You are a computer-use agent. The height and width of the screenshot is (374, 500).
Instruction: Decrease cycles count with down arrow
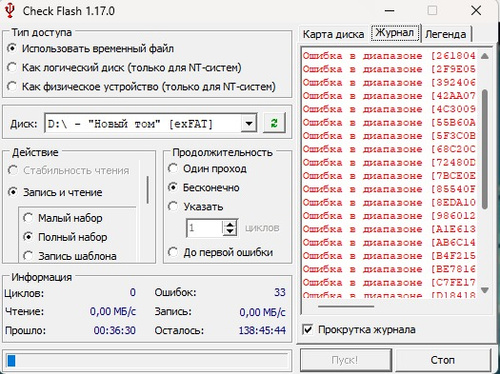pos(230,232)
